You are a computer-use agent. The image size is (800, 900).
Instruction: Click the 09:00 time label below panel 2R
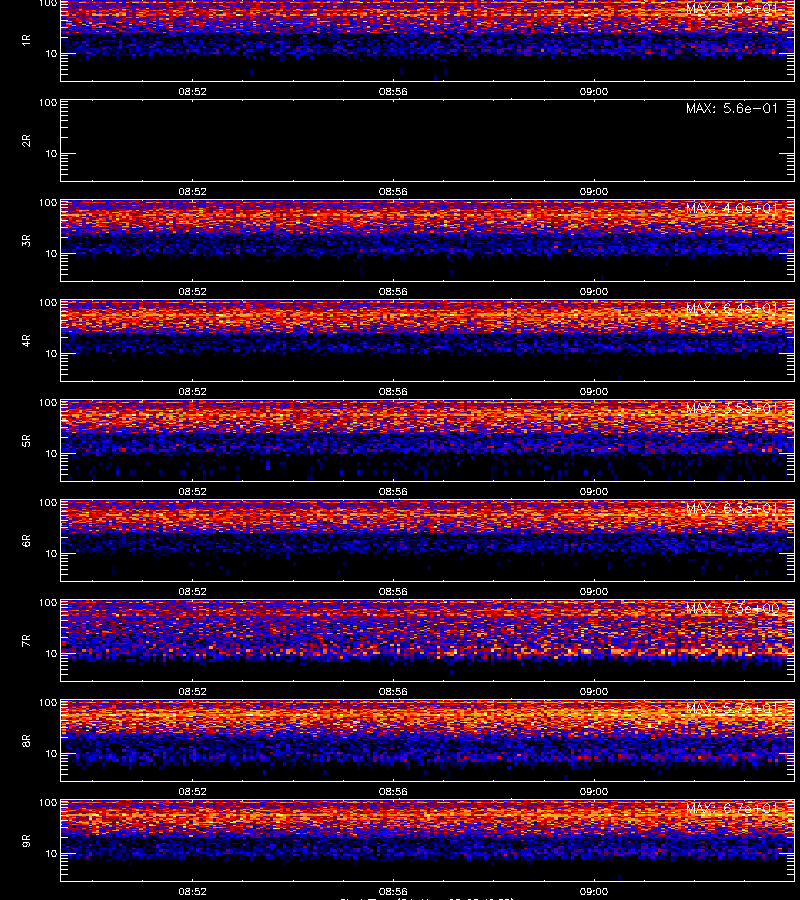(x=594, y=192)
